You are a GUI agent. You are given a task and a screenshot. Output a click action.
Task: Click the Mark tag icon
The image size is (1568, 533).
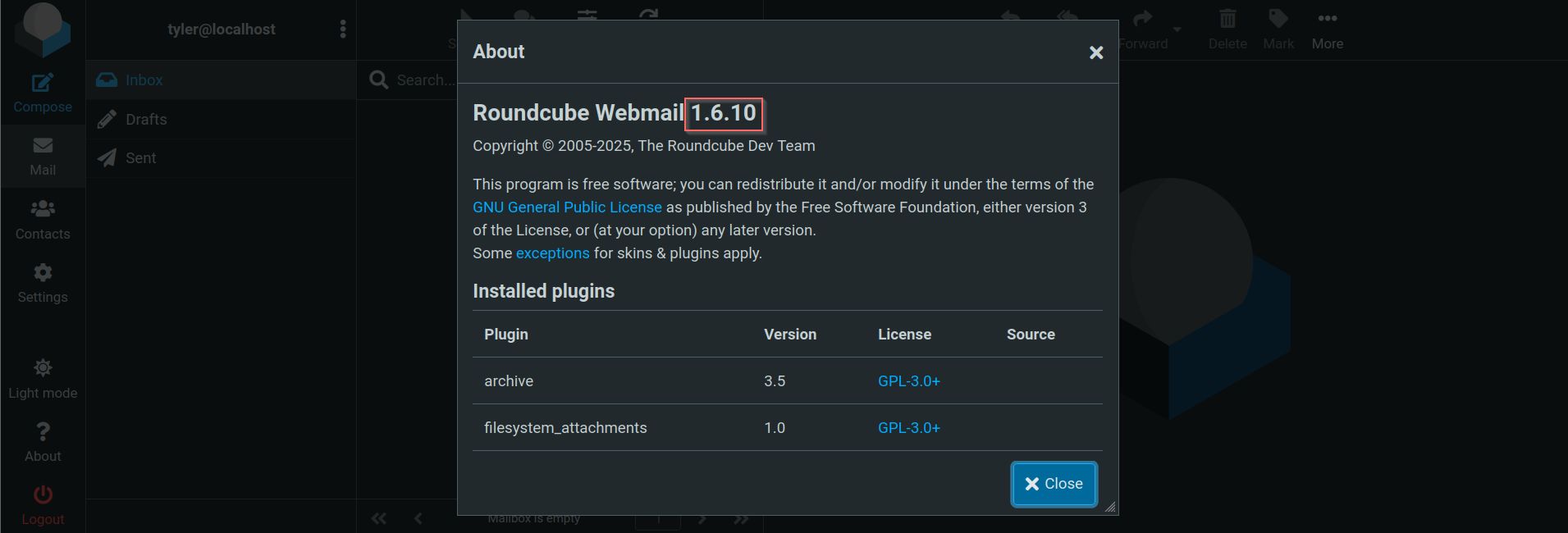pos(1278,20)
